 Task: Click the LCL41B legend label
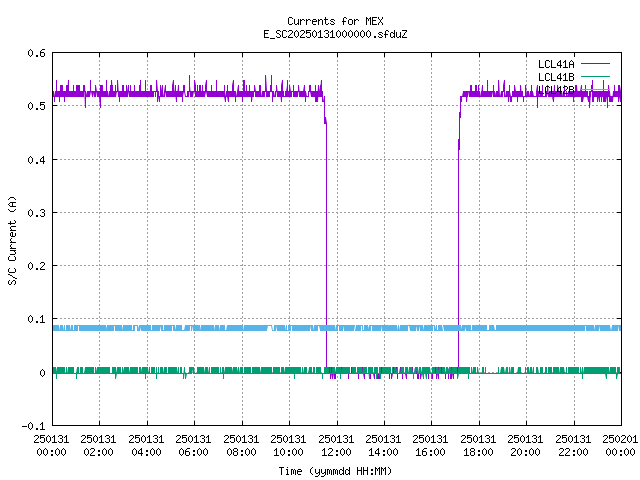(556, 77)
